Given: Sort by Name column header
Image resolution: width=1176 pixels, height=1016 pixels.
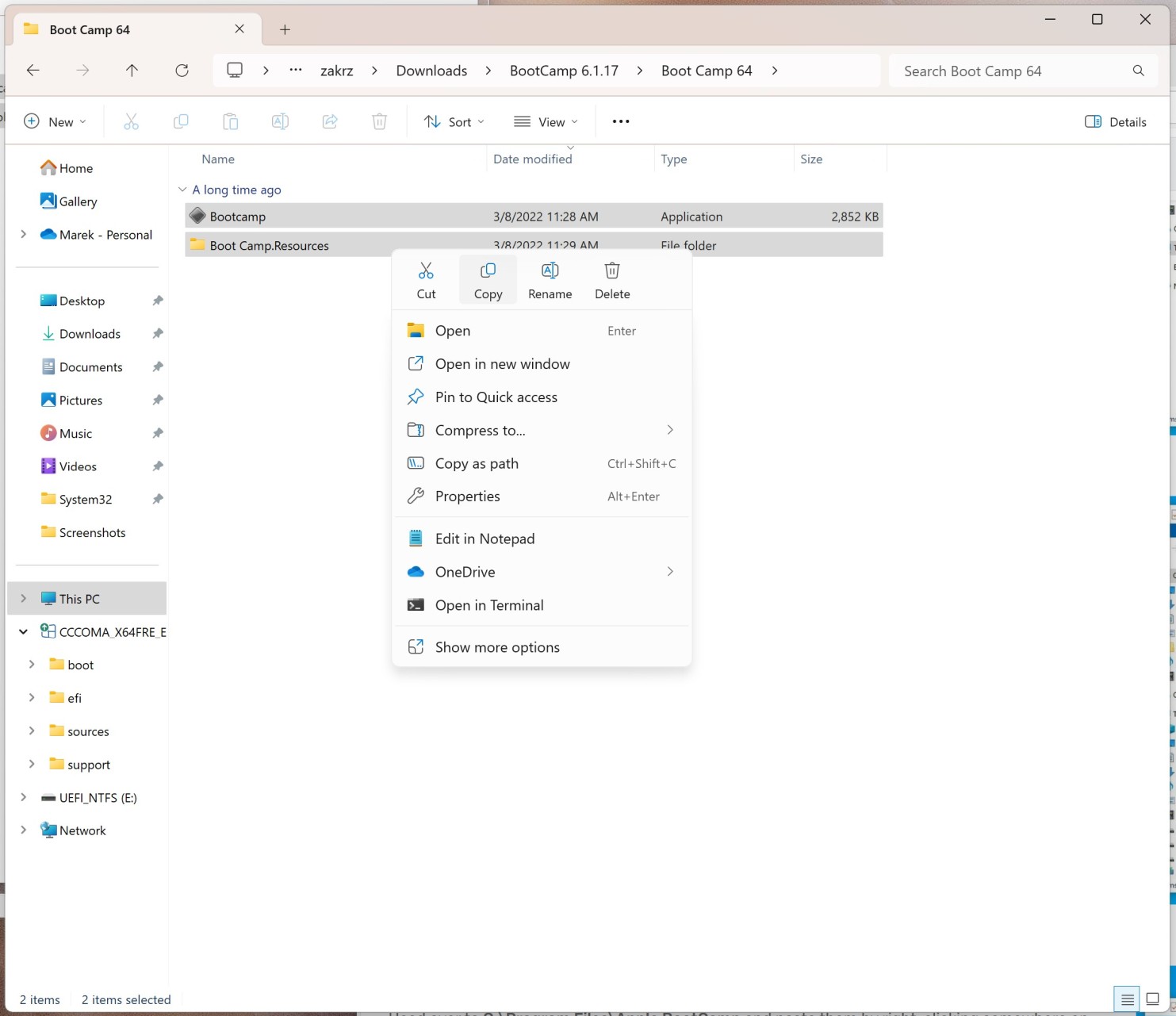Looking at the screenshot, I should tap(218, 159).
